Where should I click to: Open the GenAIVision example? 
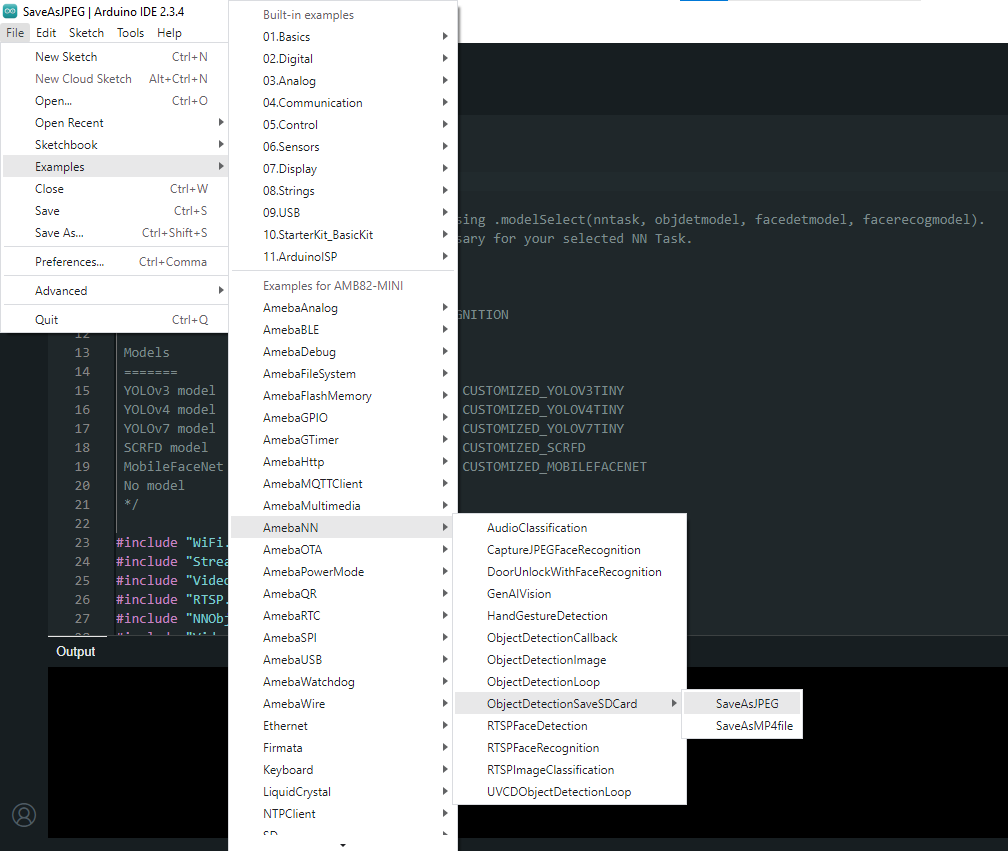570,593
